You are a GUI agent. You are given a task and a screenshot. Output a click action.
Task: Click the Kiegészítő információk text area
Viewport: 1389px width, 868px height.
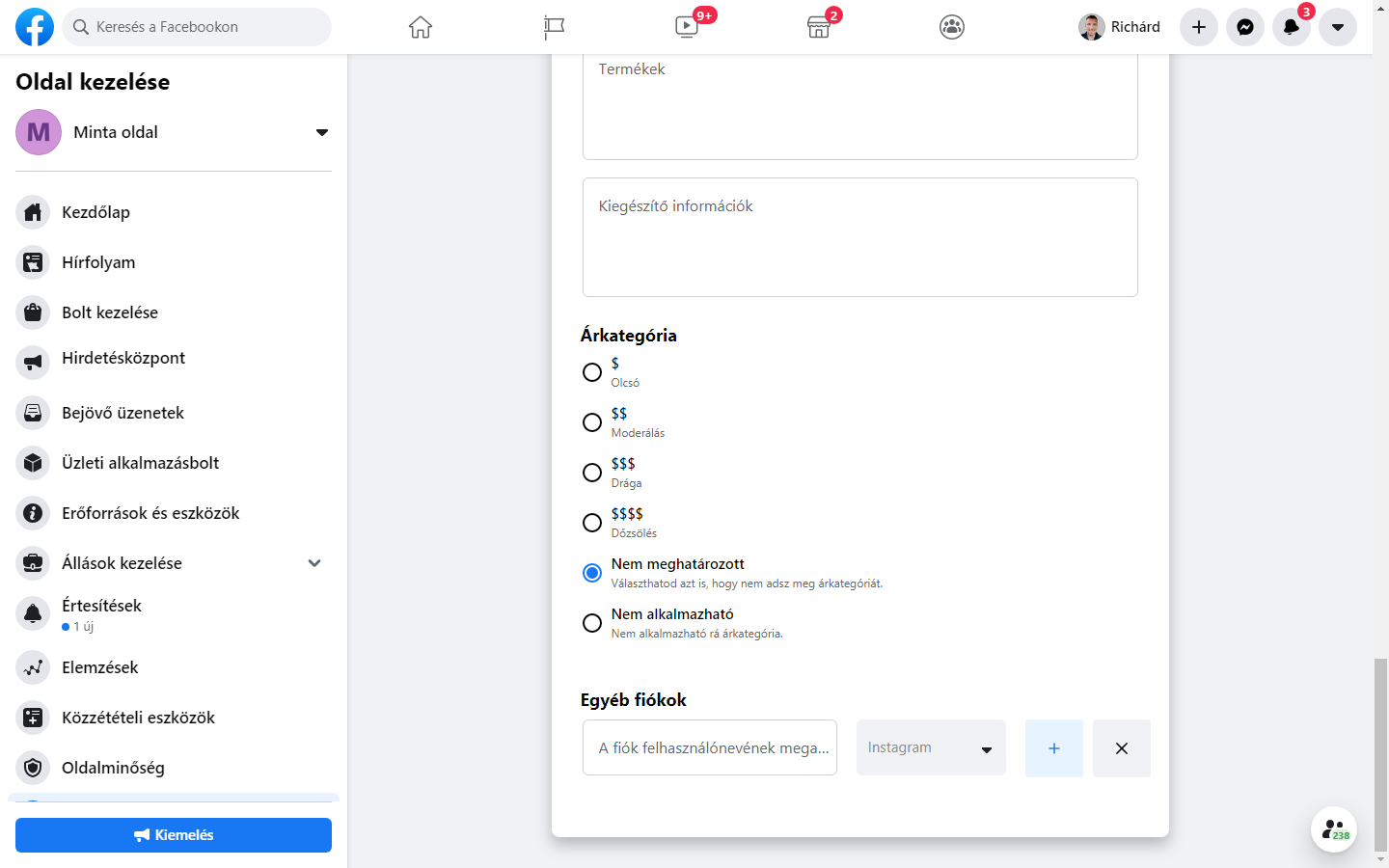point(860,237)
